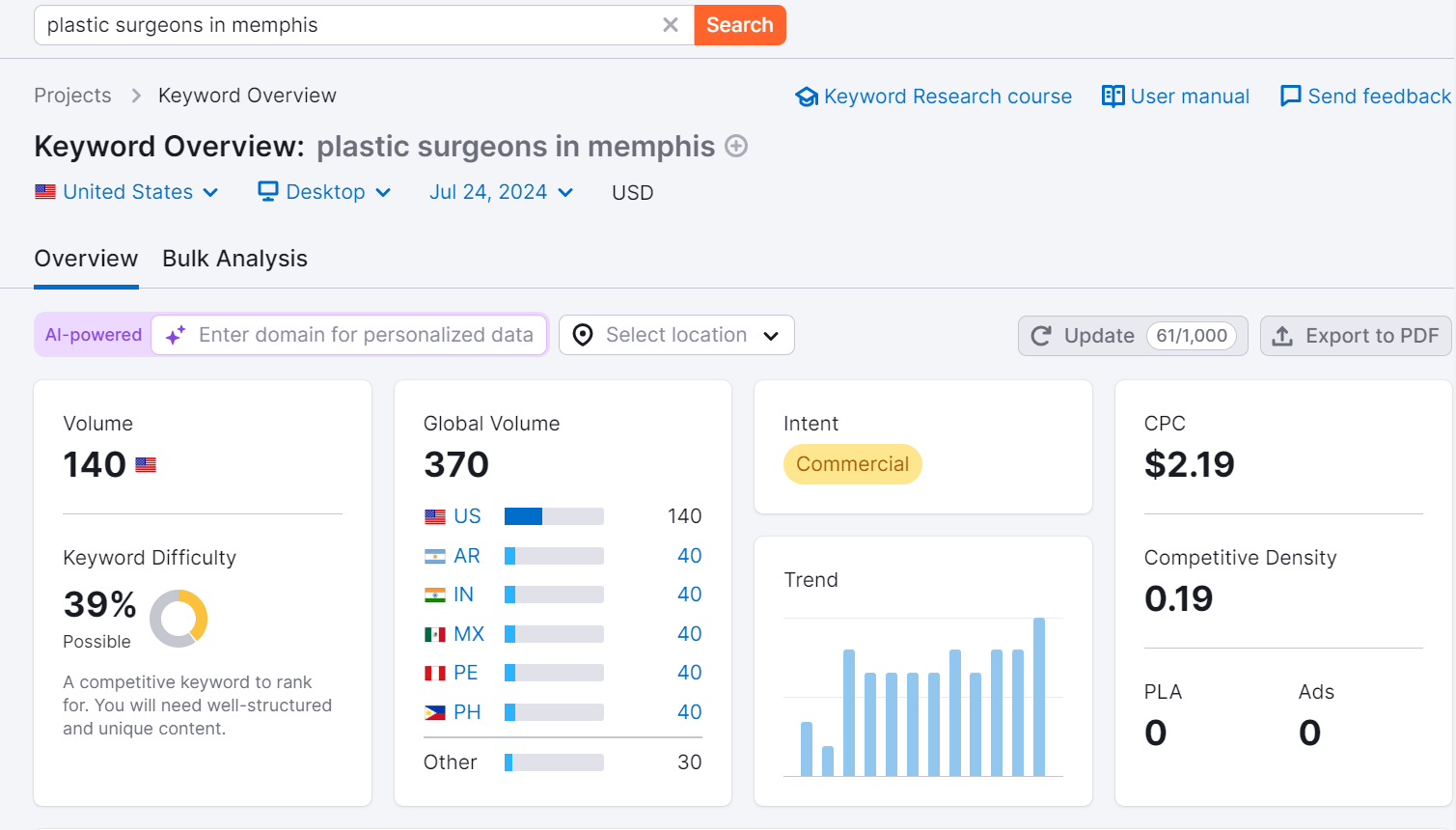Click the orange Search button
The width and height of the screenshot is (1456, 830).
click(x=739, y=25)
